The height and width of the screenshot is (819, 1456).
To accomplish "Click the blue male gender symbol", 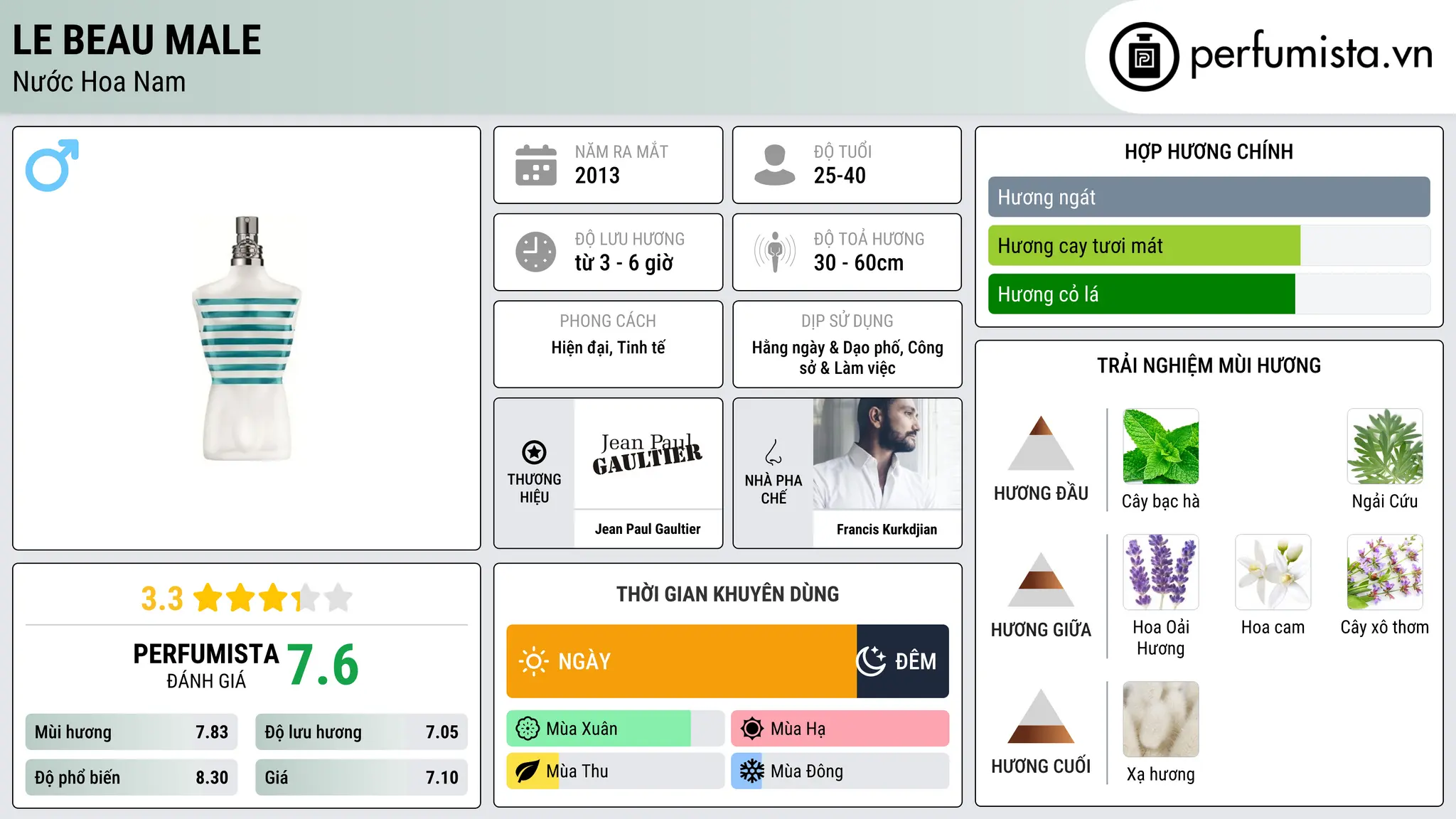I will pyautogui.click(x=52, y=165).
